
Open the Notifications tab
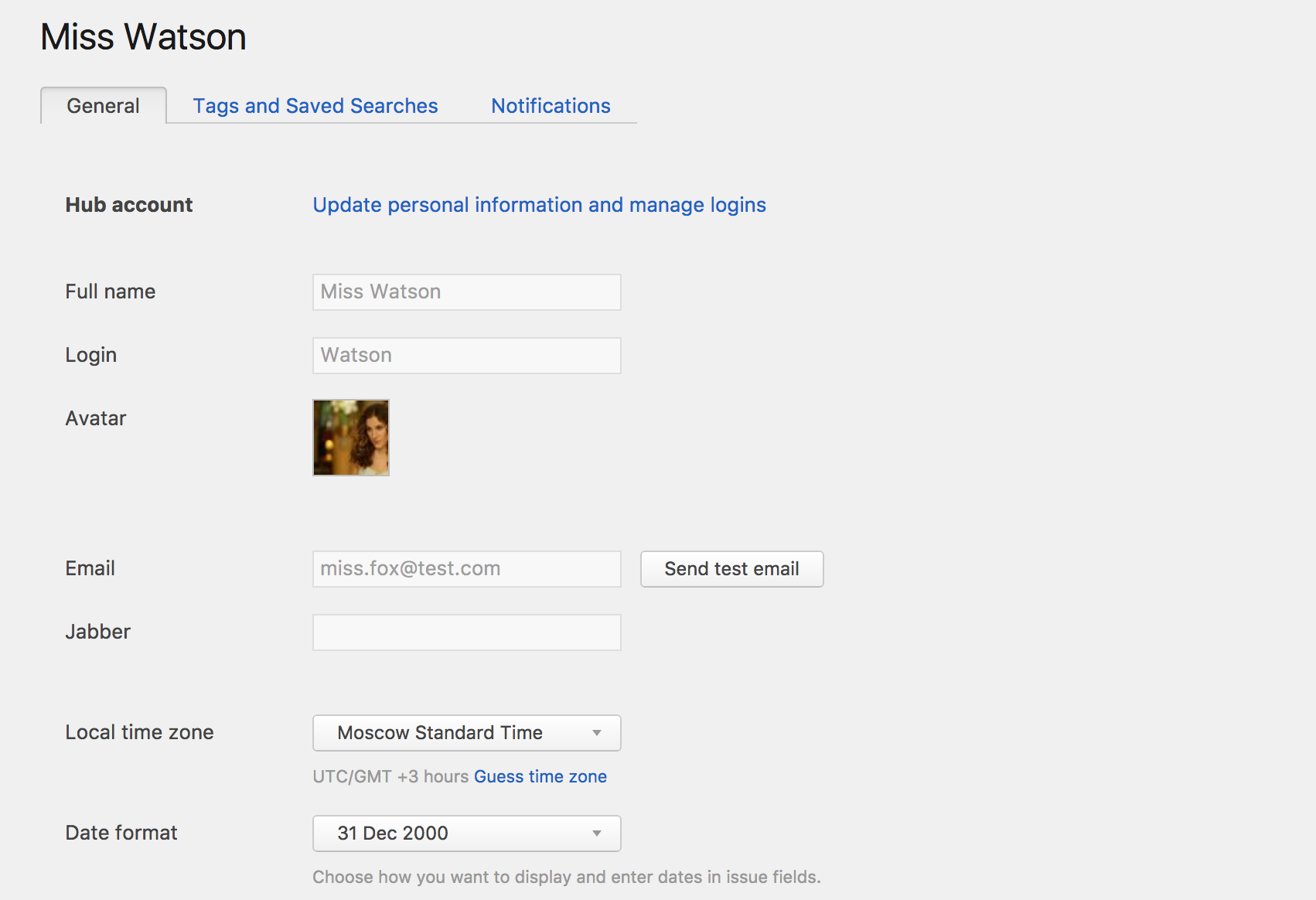(x=551, y=106)
